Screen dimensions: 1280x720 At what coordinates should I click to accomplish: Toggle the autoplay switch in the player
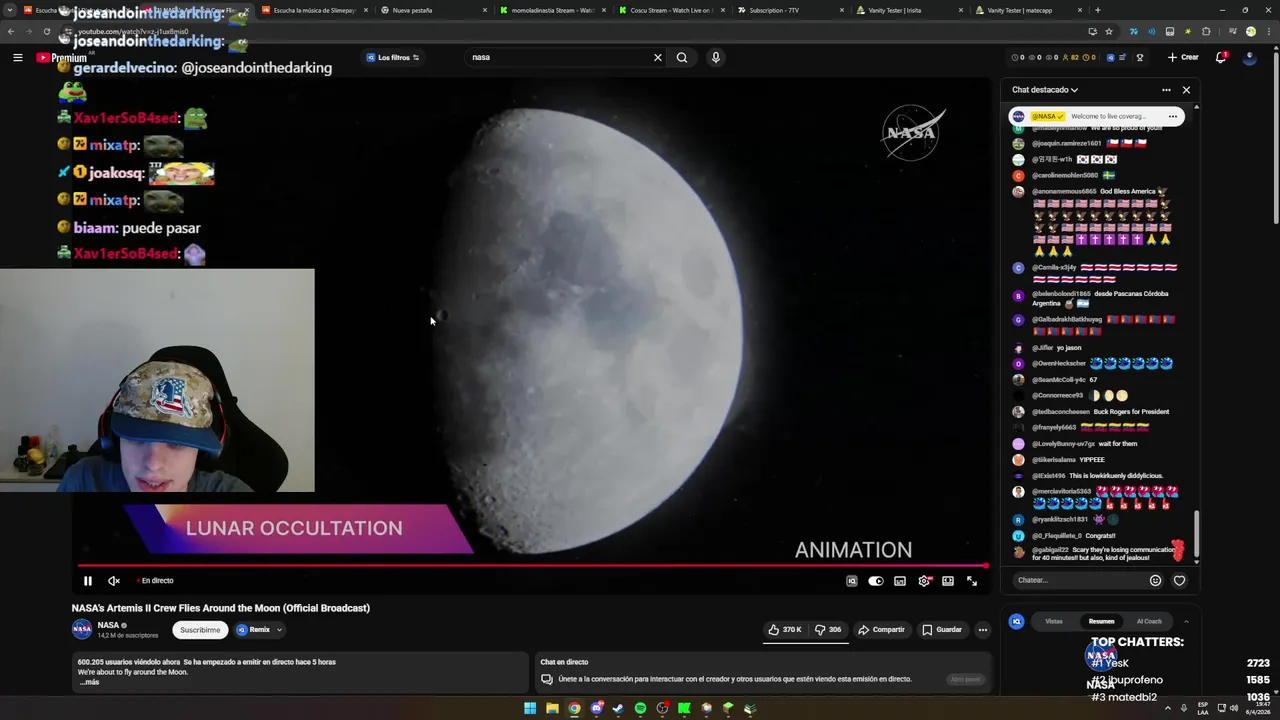coord(876,581)
